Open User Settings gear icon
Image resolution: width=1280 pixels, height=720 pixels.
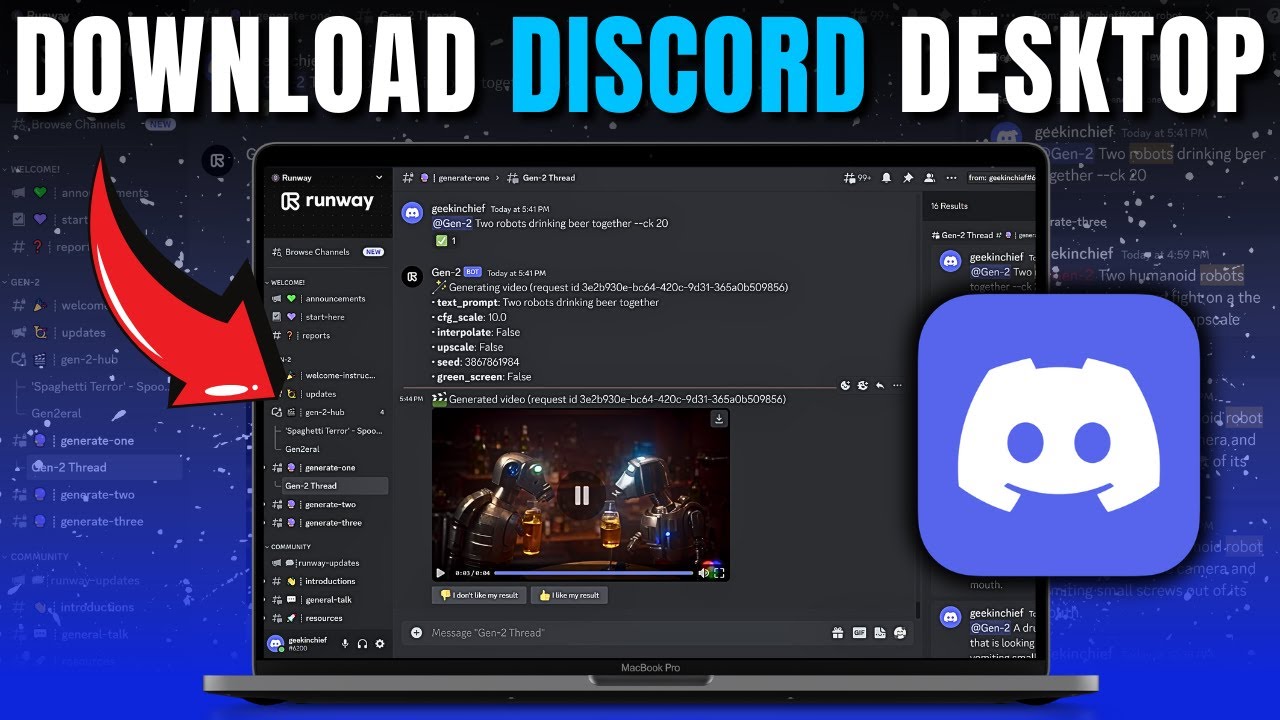point(379,644)
